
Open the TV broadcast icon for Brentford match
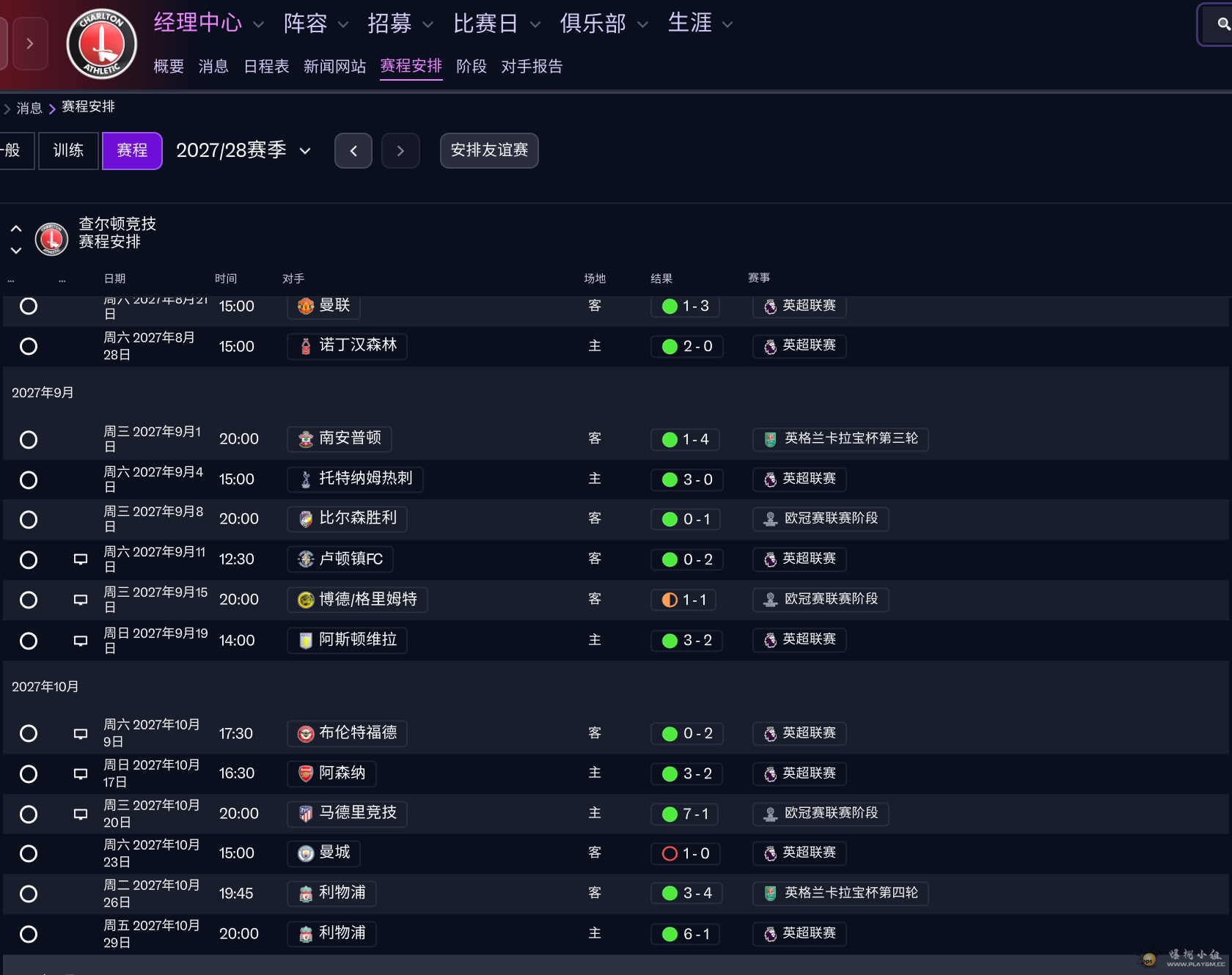pos(81,733)
